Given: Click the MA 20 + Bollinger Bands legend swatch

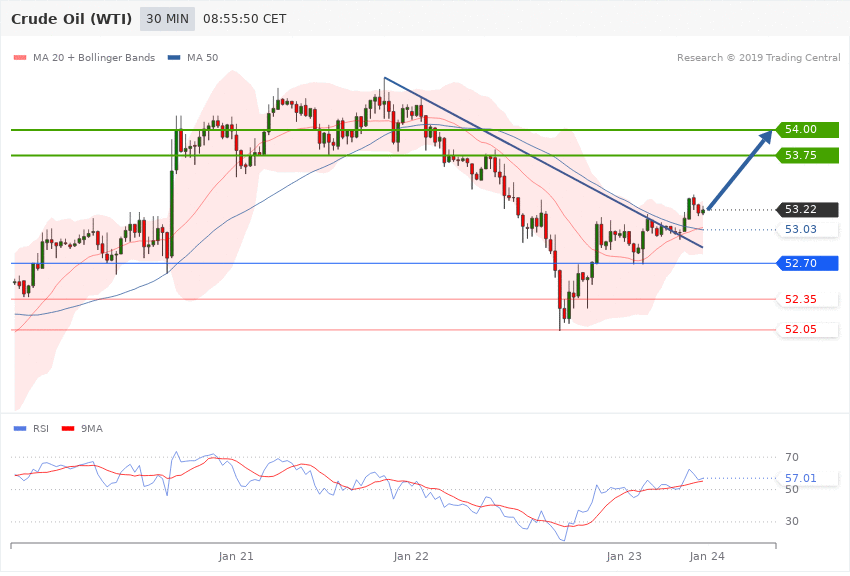Looking at the screenshot, I should (x=20, y=57).
